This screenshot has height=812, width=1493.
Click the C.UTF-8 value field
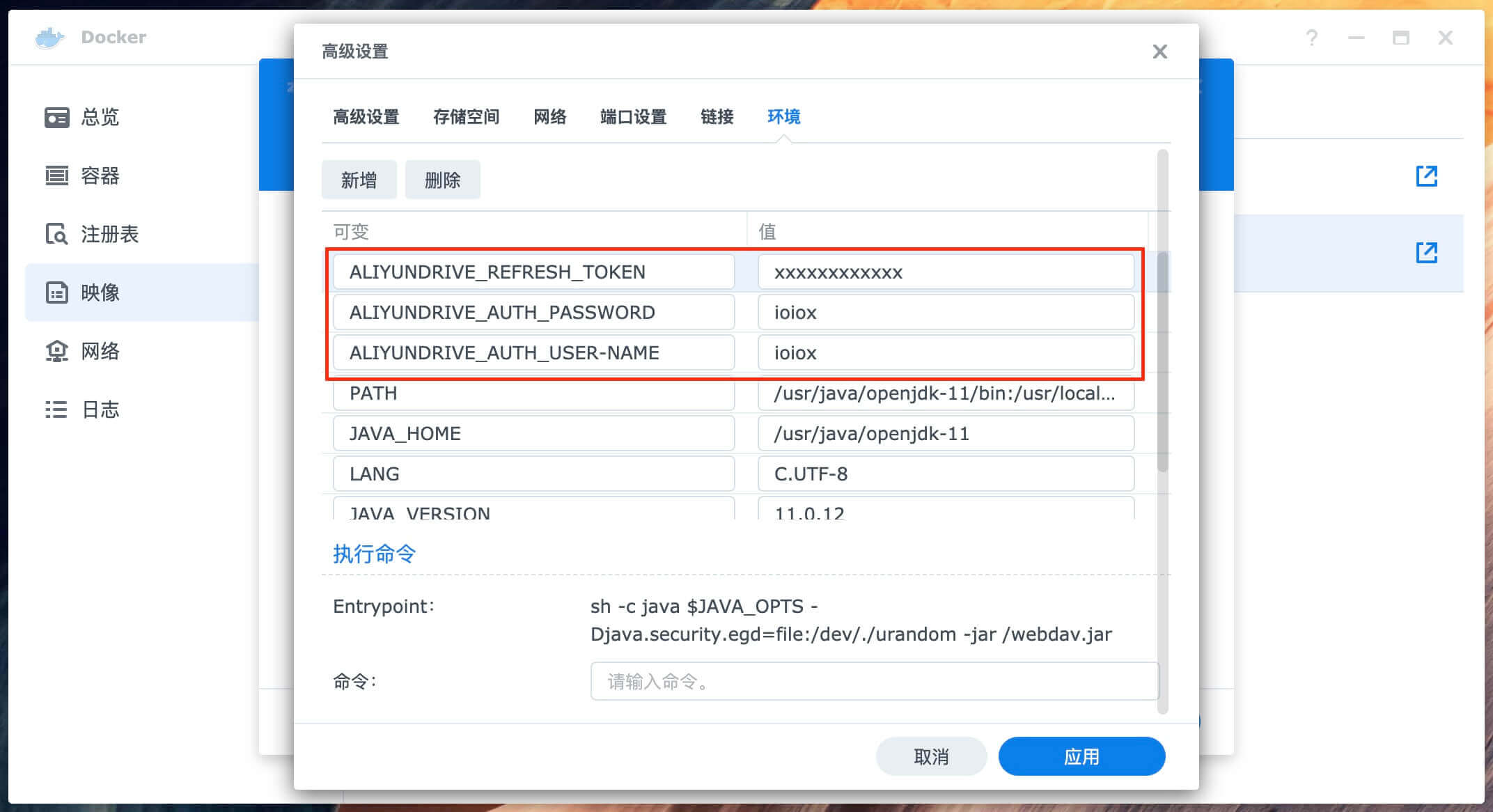pyautogui.click(x=946, y=474)
